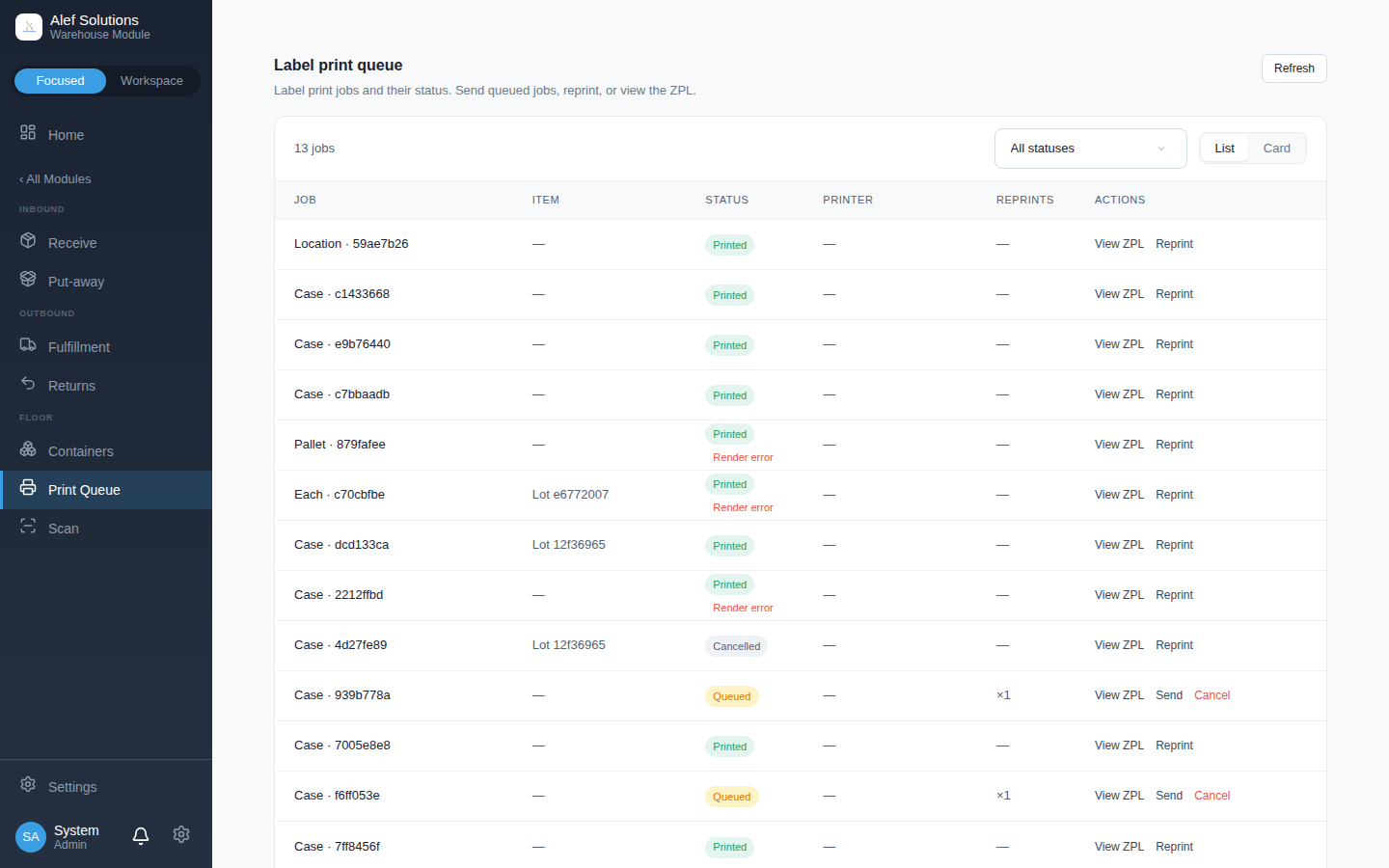
Task: Open Home via its sidebar icon
Action: tap(28, 132)
